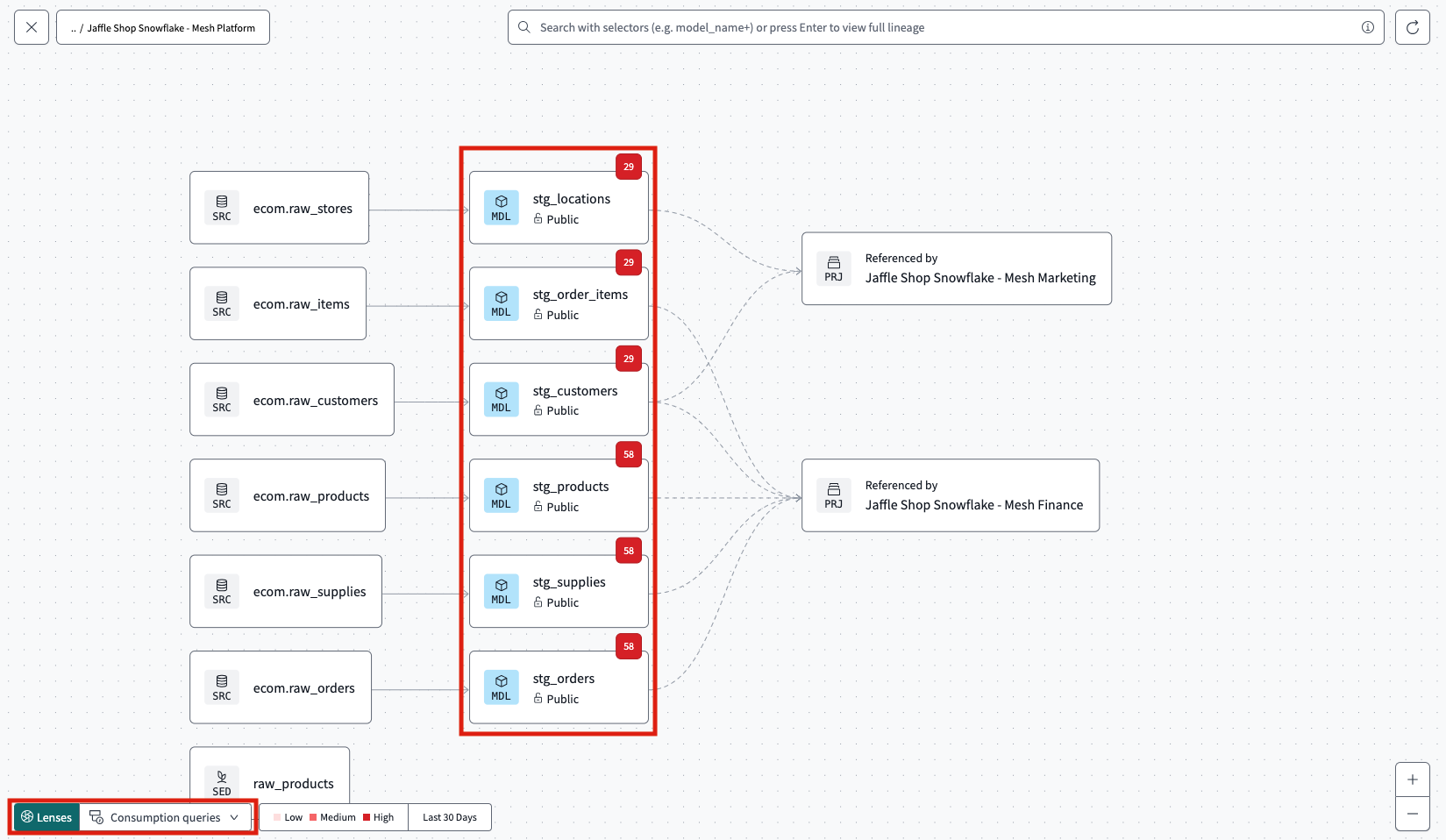Click the chevron next to Consumption queries
This screenshot has width=1446, height=840.
[x=233, y=816]
